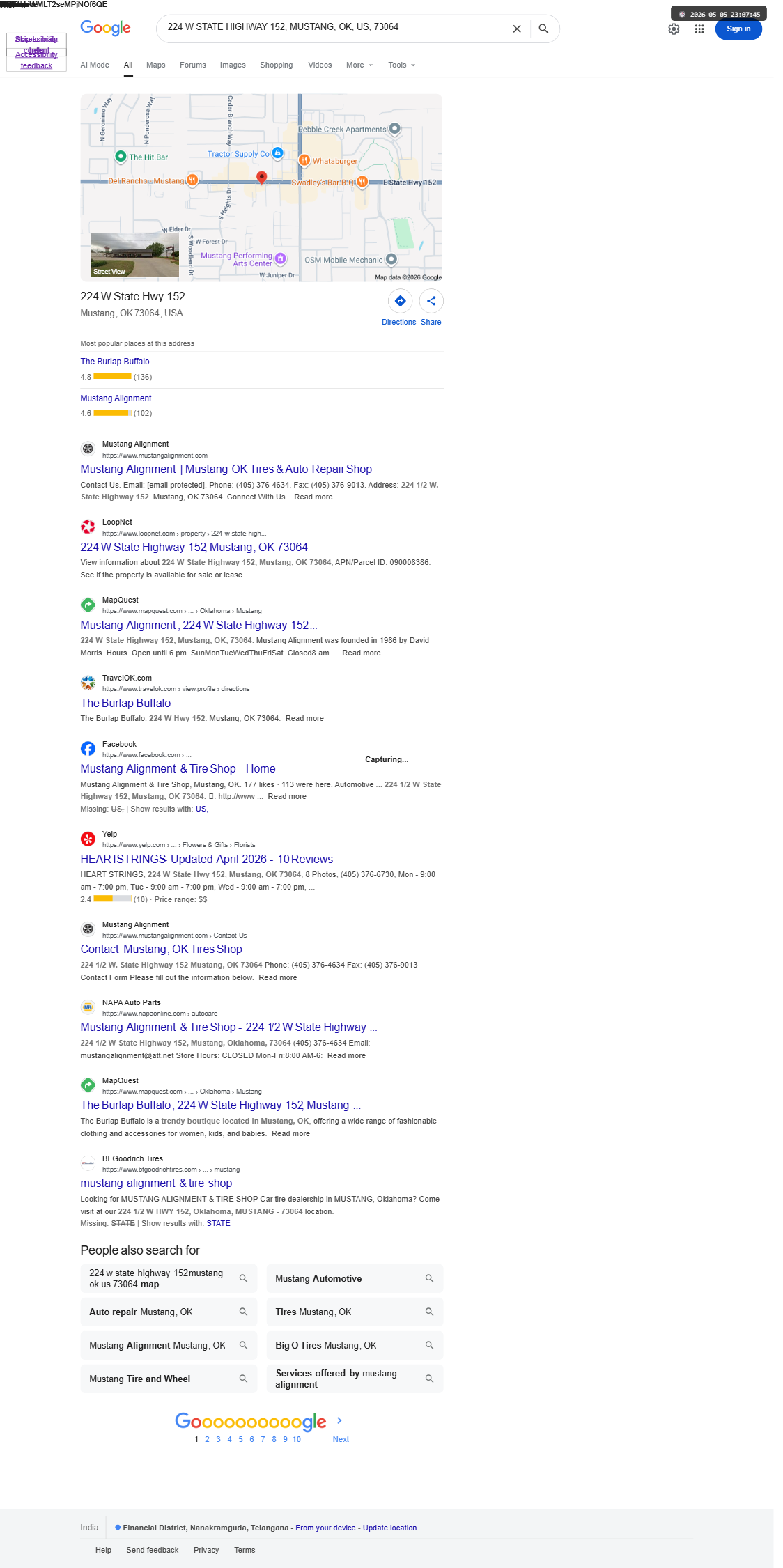Click the Tractor Supply Co map marker
783x1568 pixels.
[277, 153]
